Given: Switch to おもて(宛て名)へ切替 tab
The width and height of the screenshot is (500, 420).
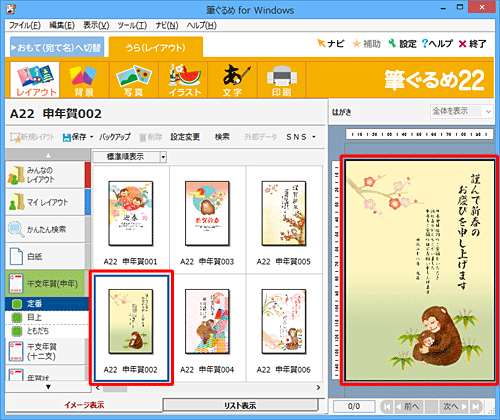Looking at the screenshot, I should point(57,48).
